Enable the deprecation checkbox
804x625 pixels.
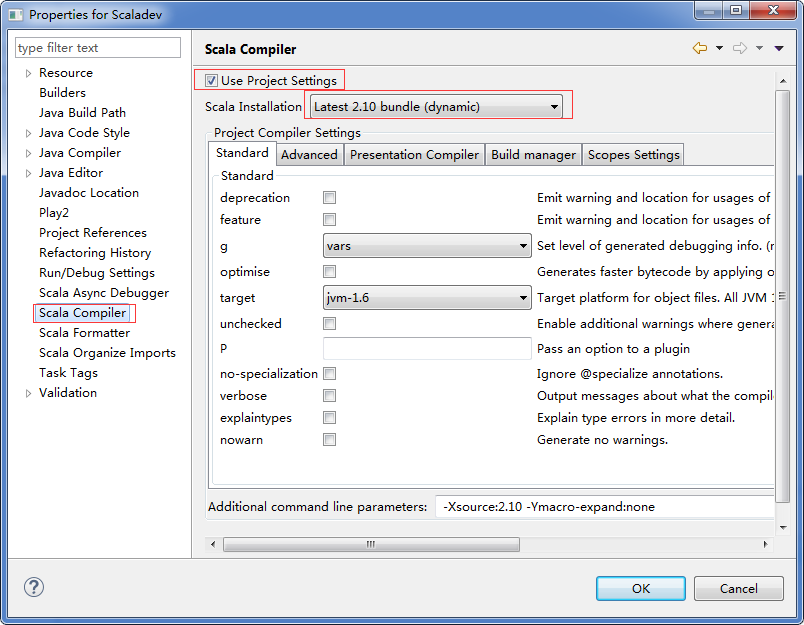329,197
